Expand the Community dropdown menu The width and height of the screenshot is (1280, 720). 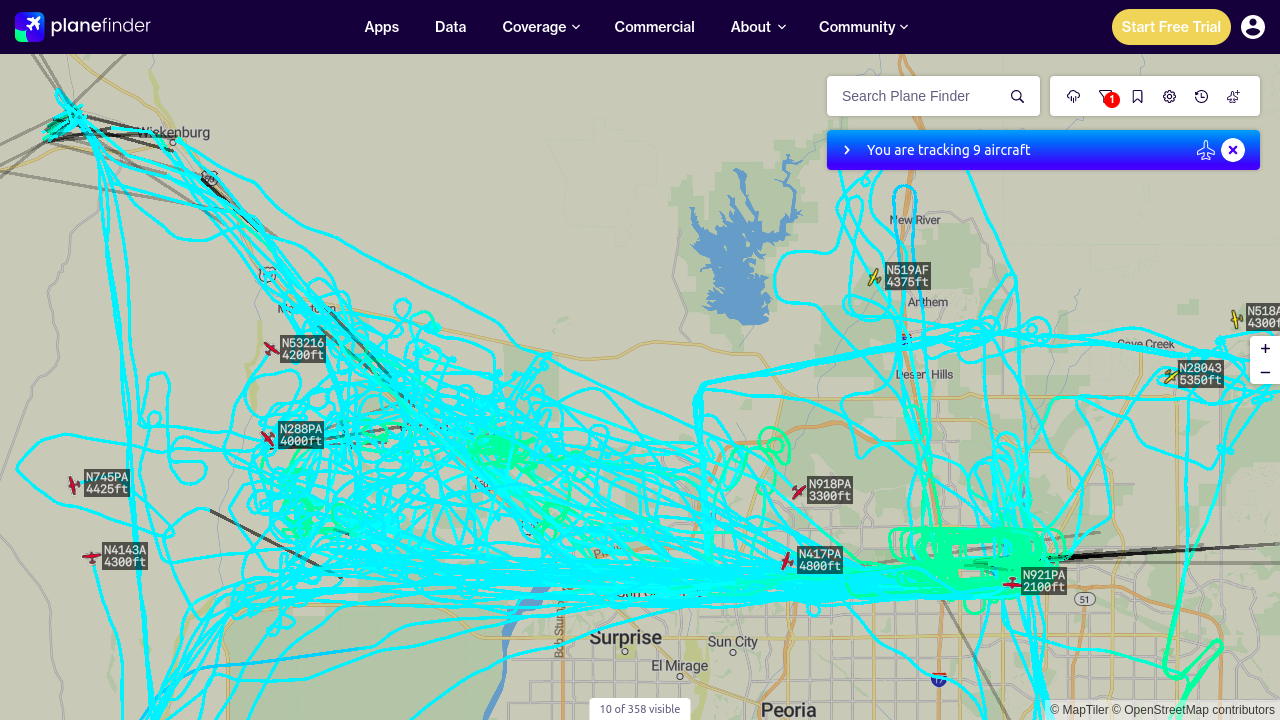[863, 27]
